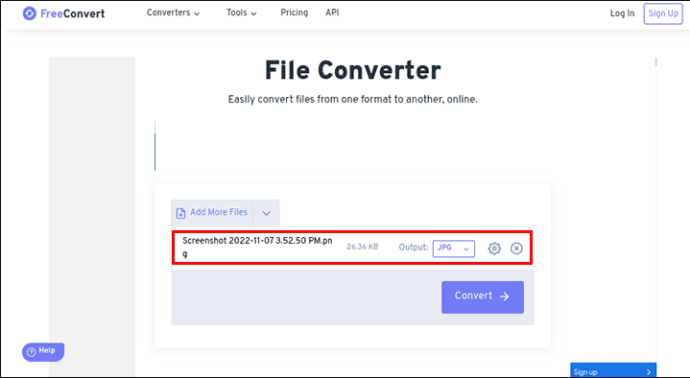Remove the screenshot file with the X icon

[516, 248]
